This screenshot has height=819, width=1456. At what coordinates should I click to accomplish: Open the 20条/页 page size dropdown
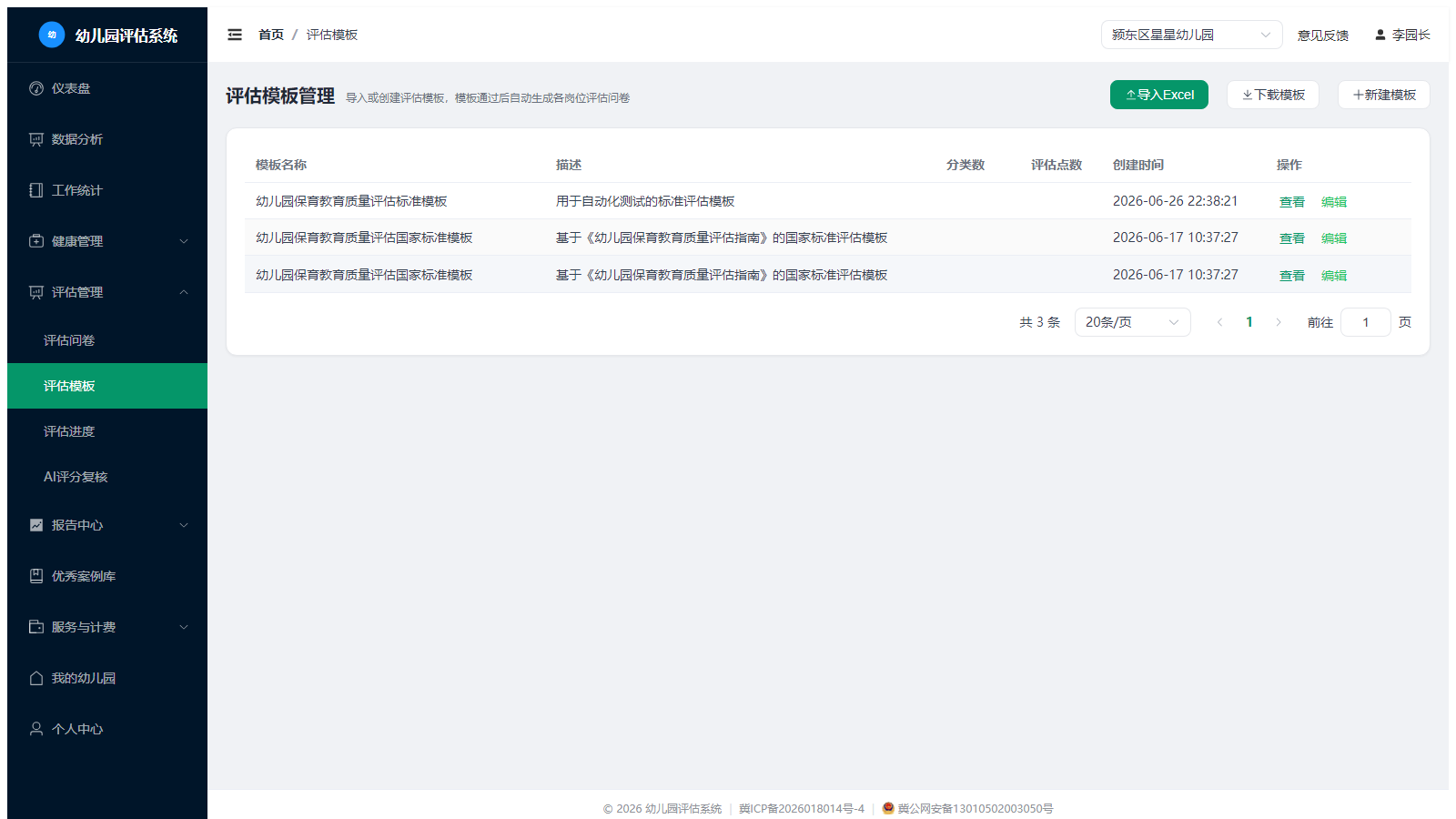[1133, 322]
